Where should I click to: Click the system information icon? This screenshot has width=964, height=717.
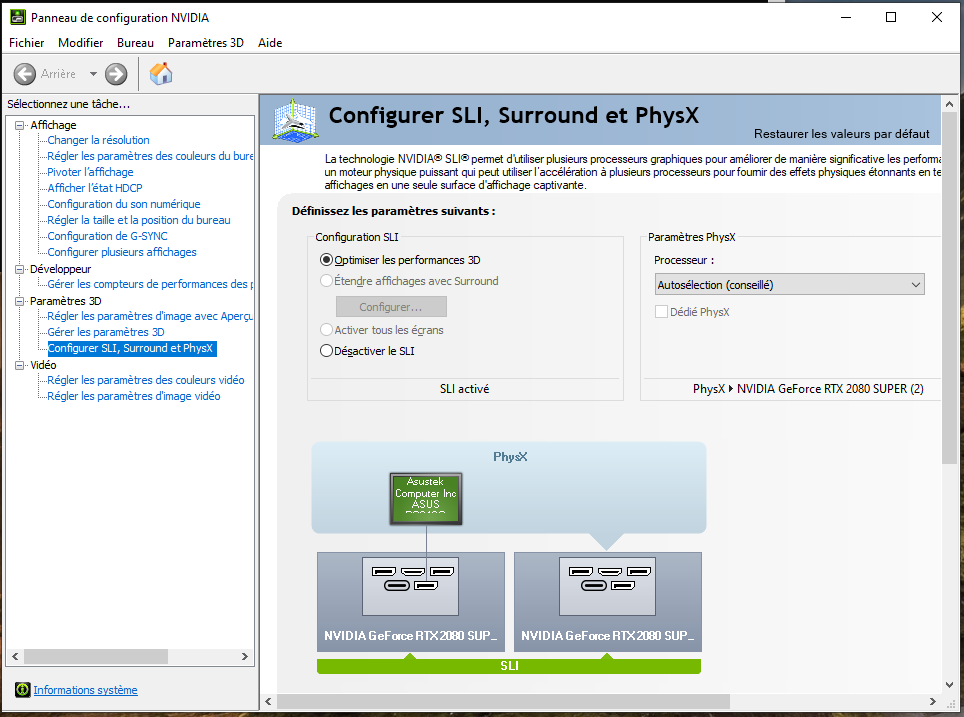(23, 689)
